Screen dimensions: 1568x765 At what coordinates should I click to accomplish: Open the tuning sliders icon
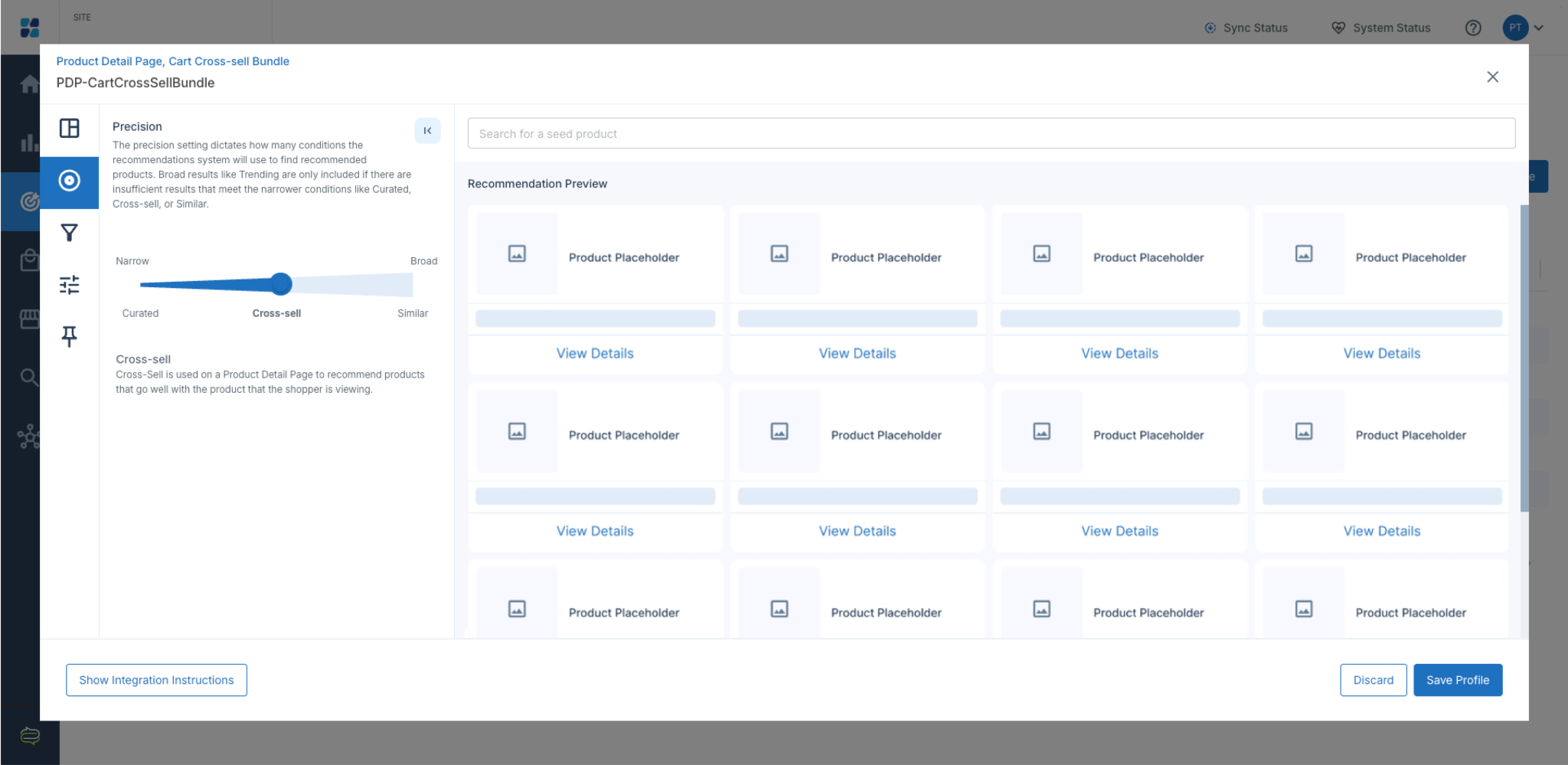[x=70, y=285]
